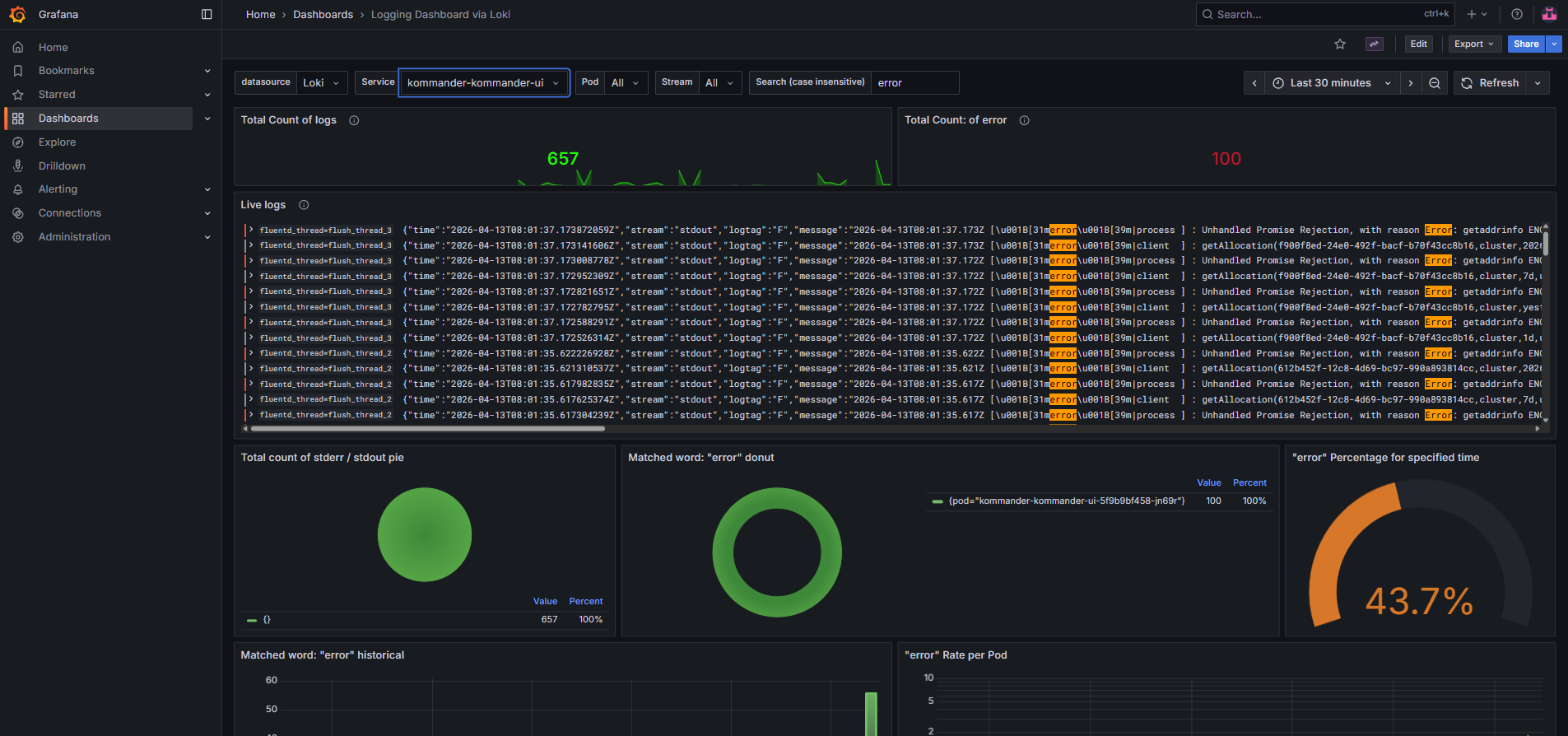Click the Home house icon in sidebar
Screen dimensions: 1568x736
point(18,48)
